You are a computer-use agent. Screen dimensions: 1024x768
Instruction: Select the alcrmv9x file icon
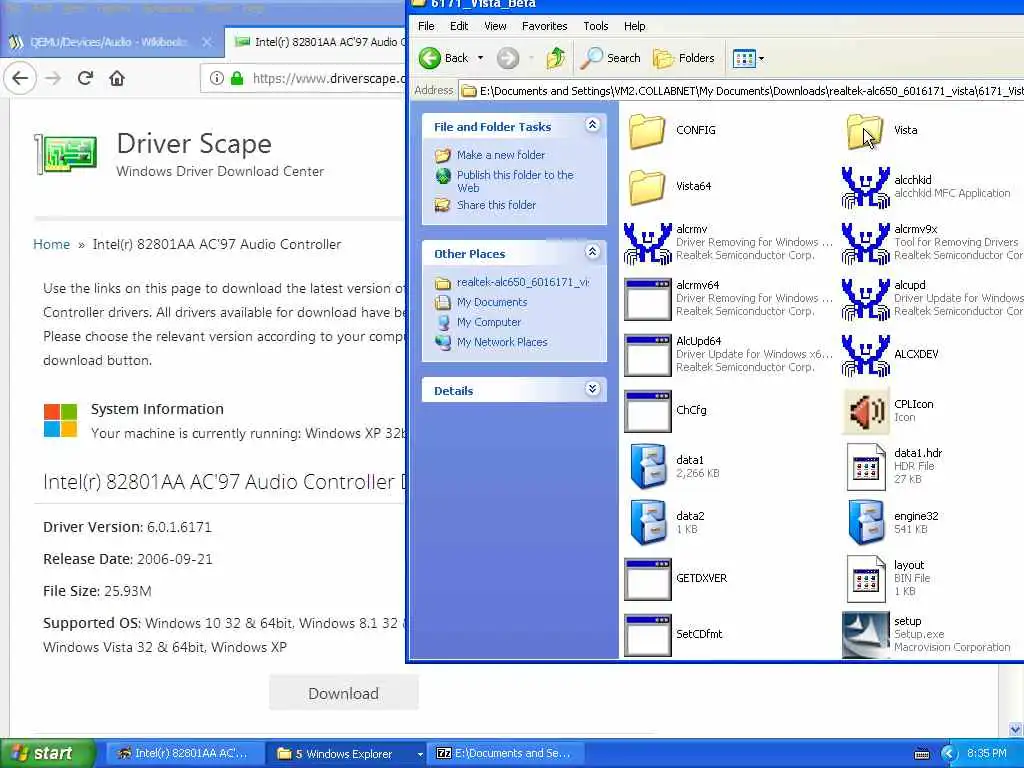(865, 244)
